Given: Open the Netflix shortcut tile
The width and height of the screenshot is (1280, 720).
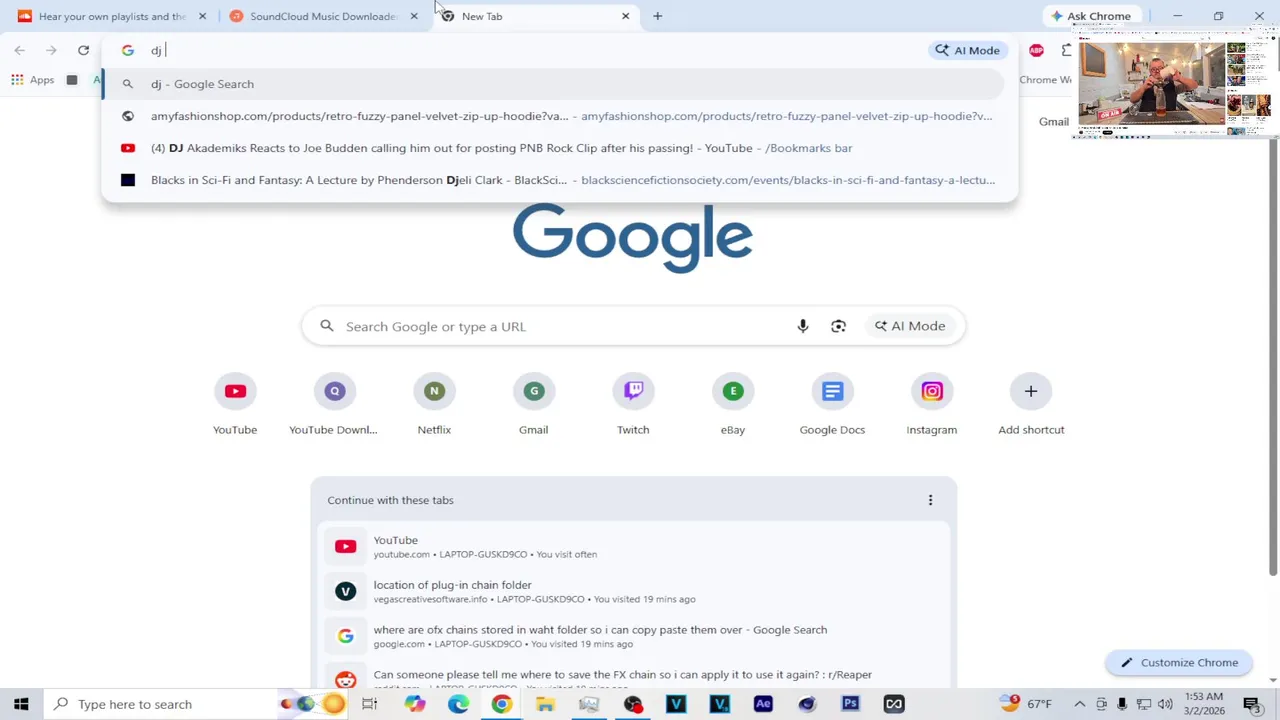Looking at the screenshot, I should tap(434, 404).
